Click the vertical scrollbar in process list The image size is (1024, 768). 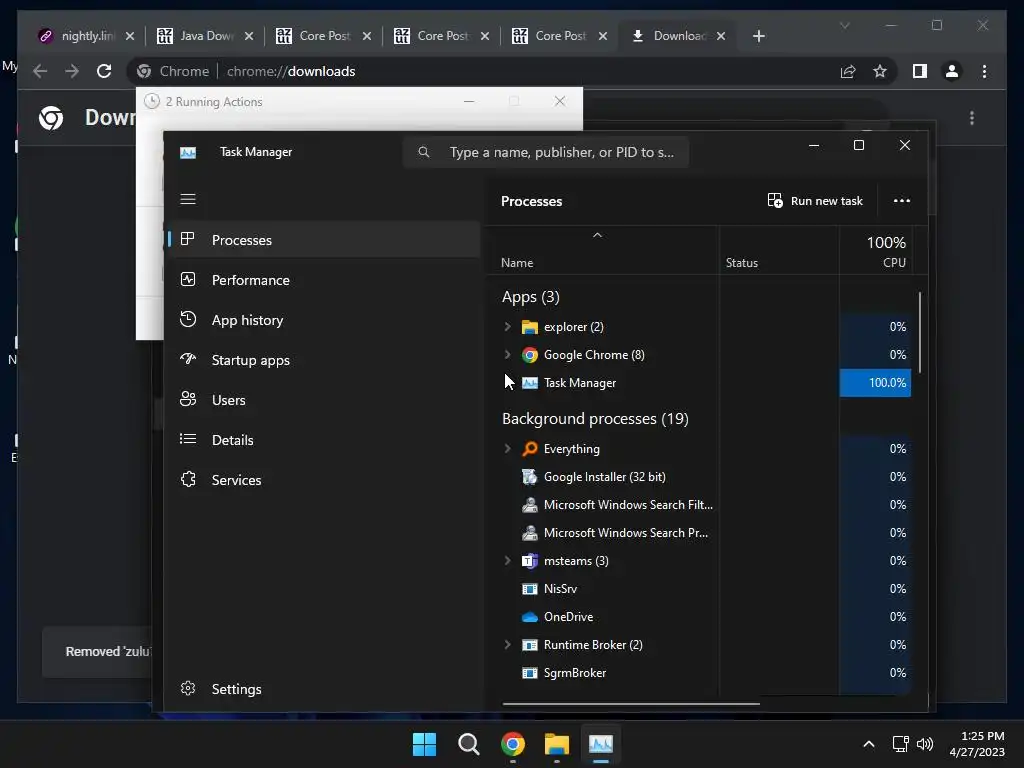point(920,332)
